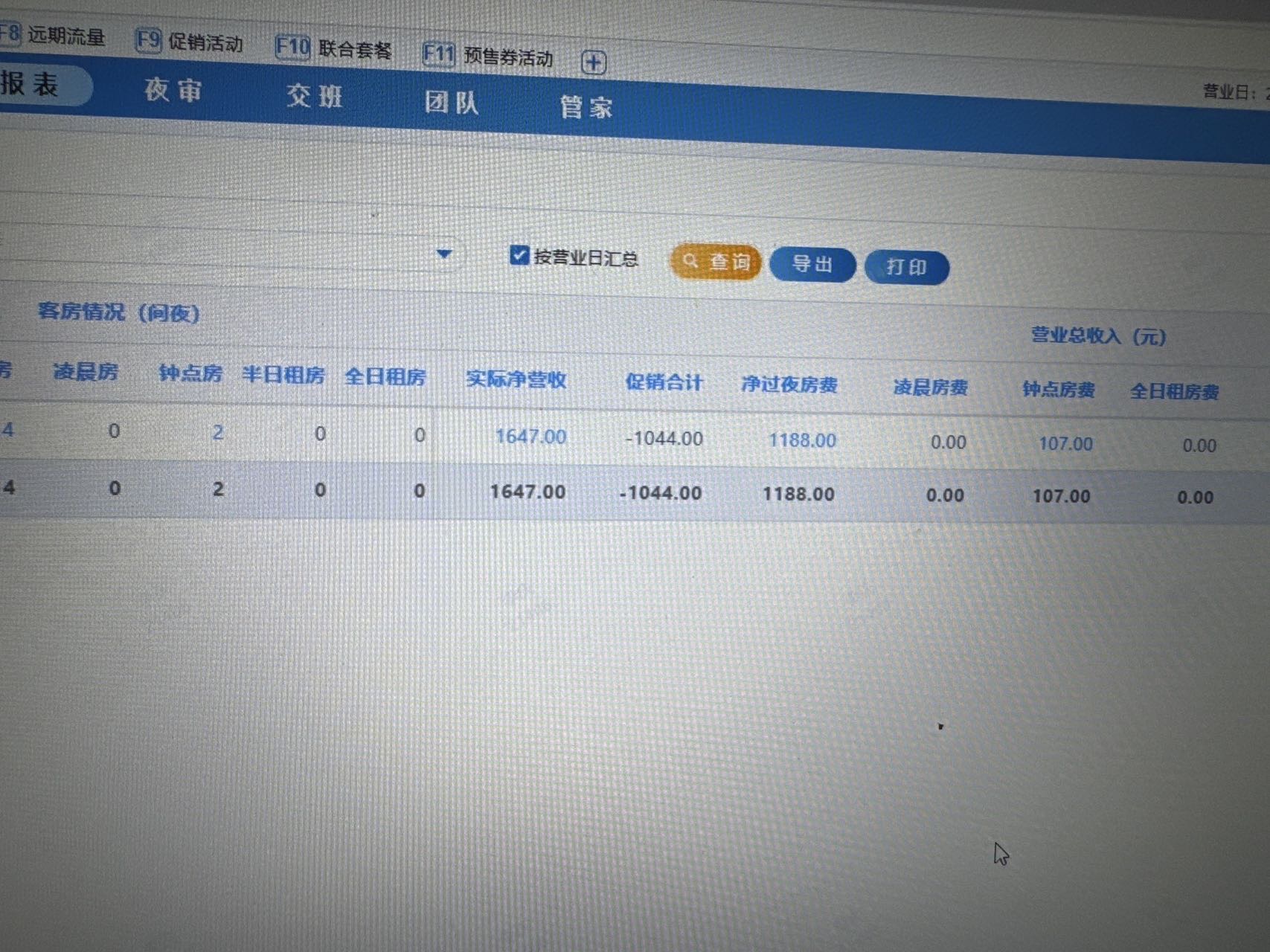Open F10 联合套餐 shortcut
This screenshot has height=952, width=1270.
tap(333, 49)
